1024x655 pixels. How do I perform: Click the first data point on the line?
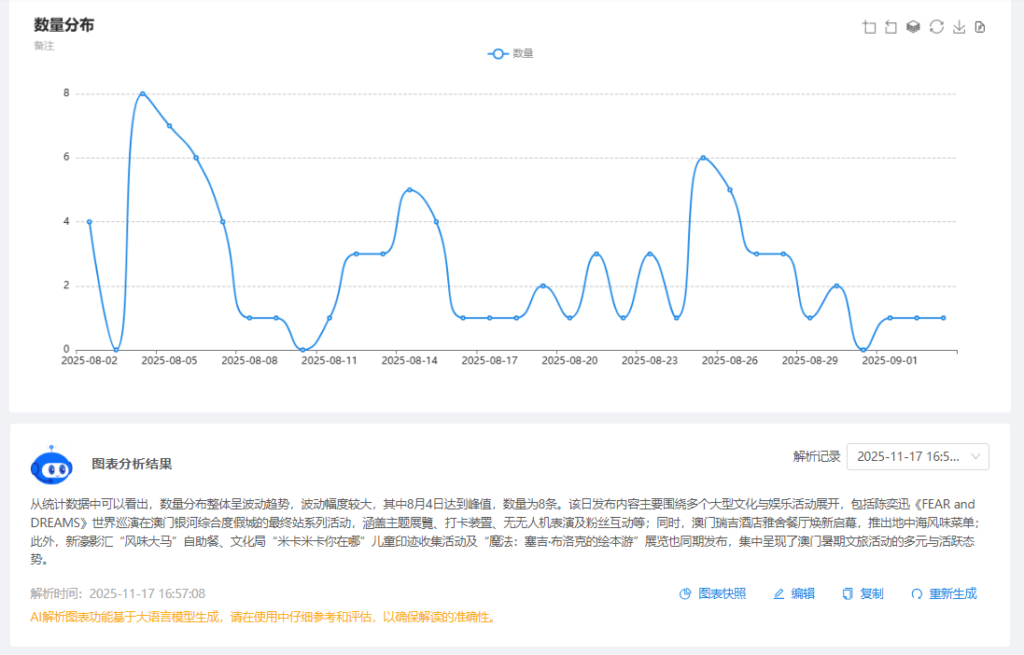click(x=89, y=222)
